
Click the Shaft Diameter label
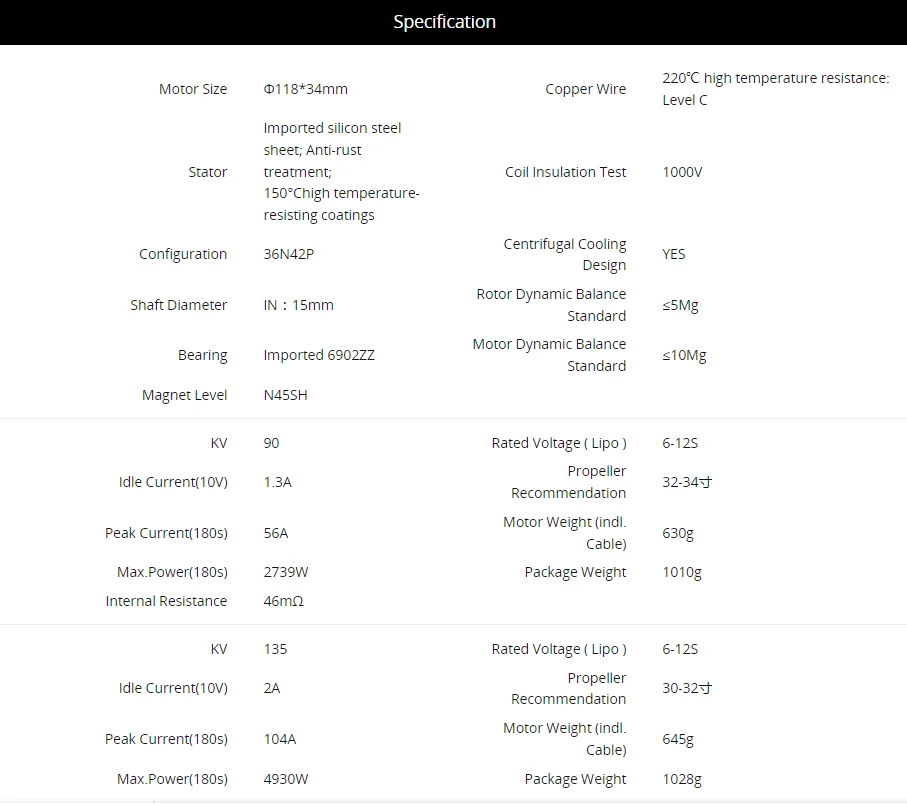point(179,305)
